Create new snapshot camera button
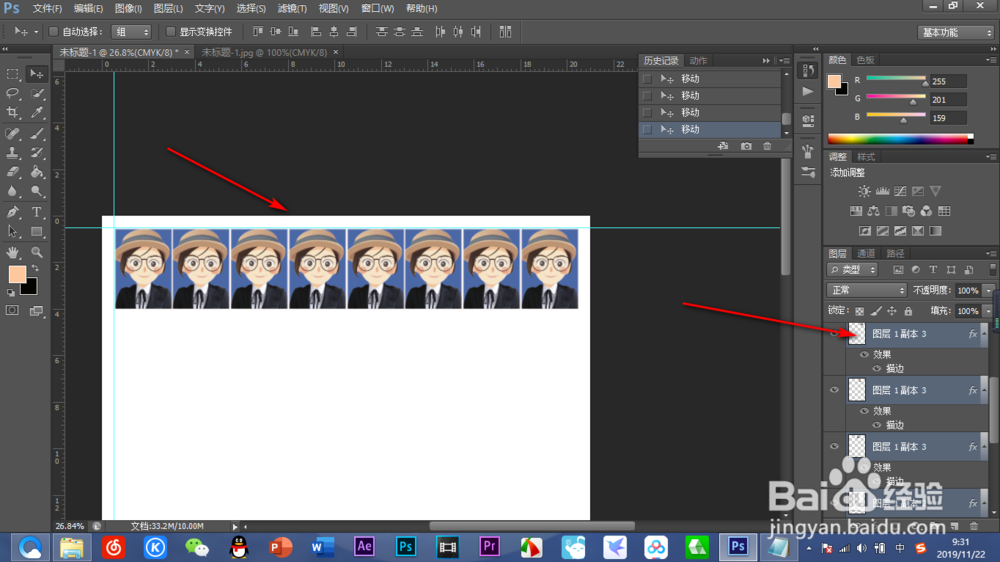 tap(746, 146)
